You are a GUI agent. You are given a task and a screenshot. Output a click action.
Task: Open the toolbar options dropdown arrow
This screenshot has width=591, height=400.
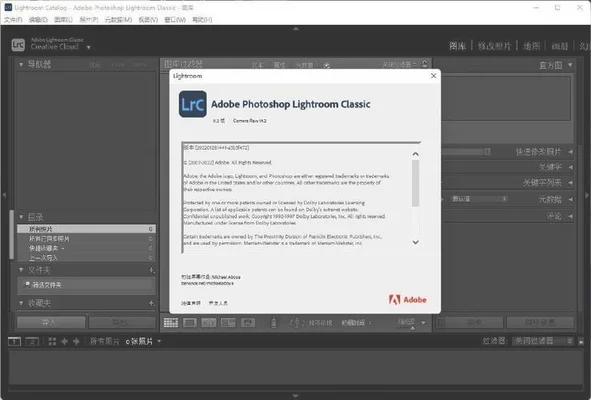click(423, 323)
